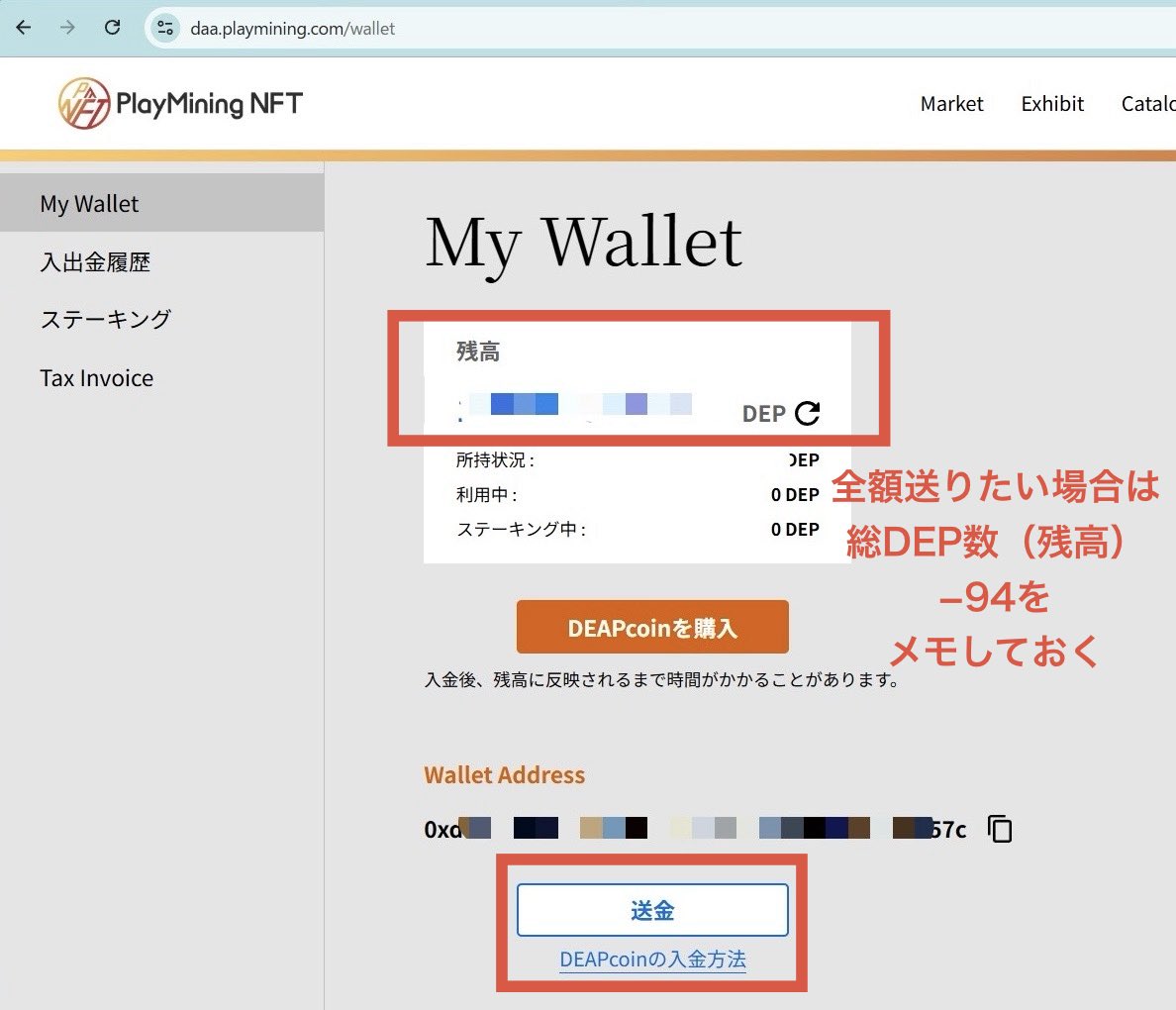Select My Wallet in the sidebar

coord(162,203)
